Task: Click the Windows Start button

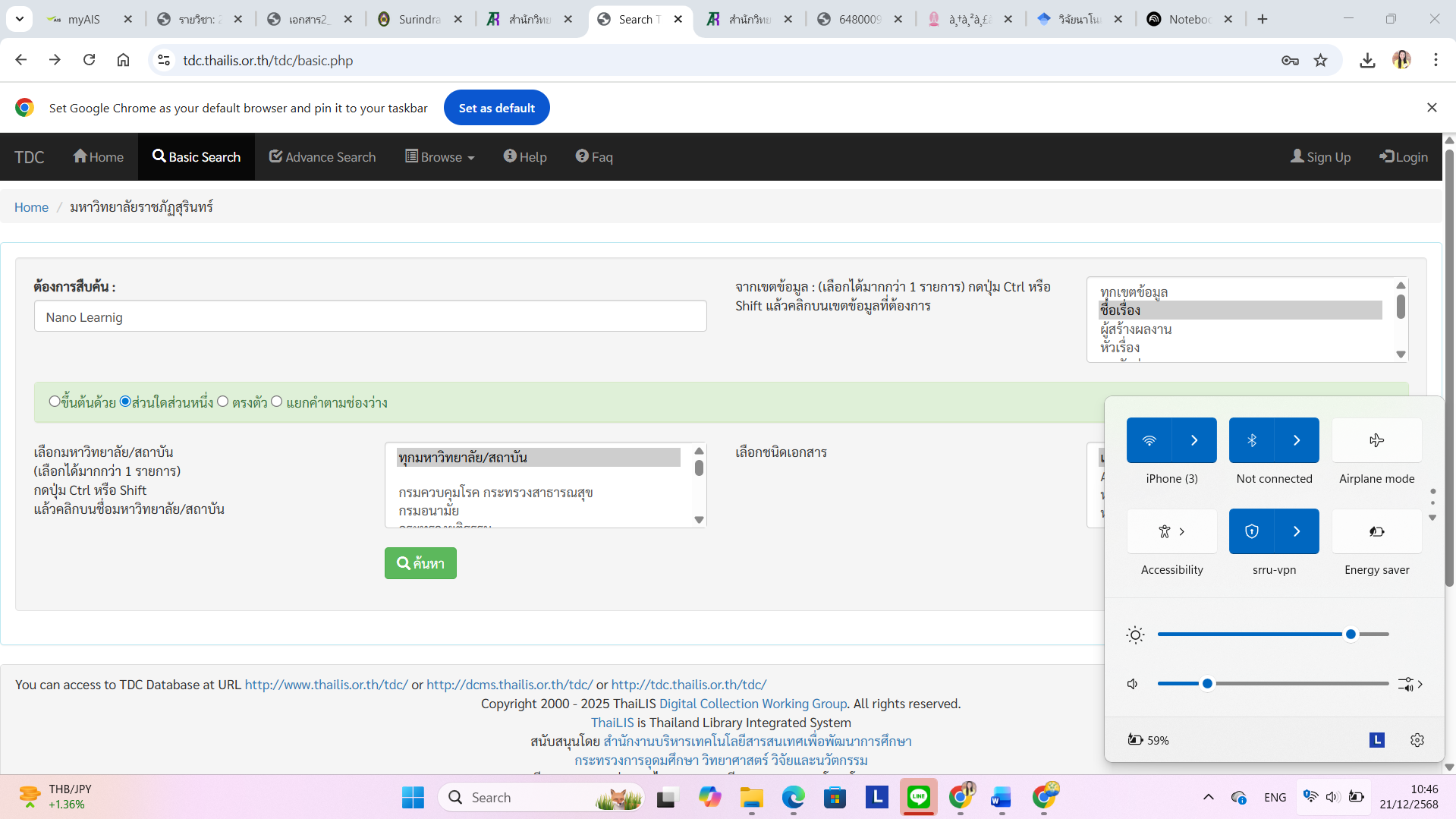Action: pos(413,797)
